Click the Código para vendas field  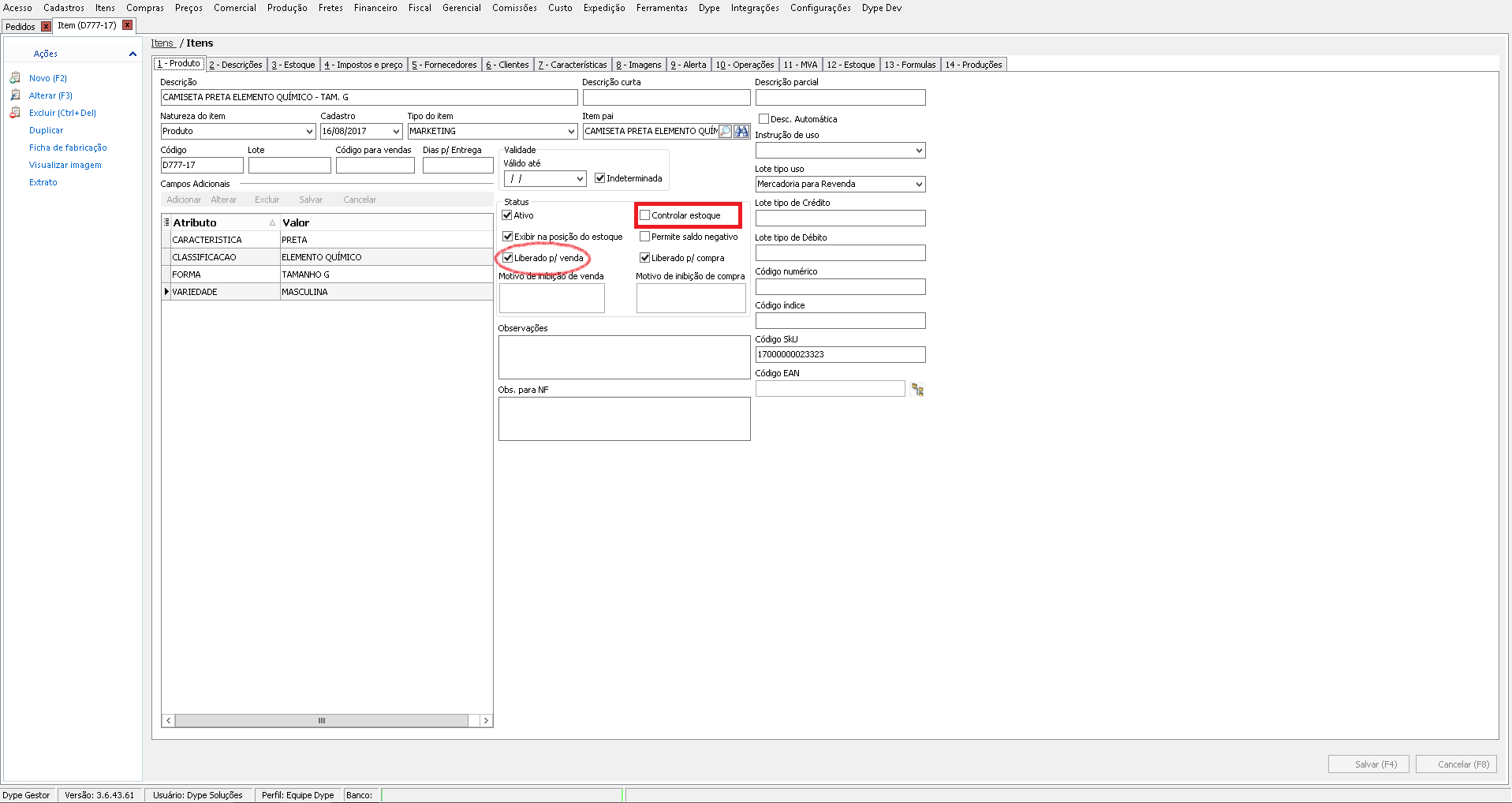pos(375,166)
